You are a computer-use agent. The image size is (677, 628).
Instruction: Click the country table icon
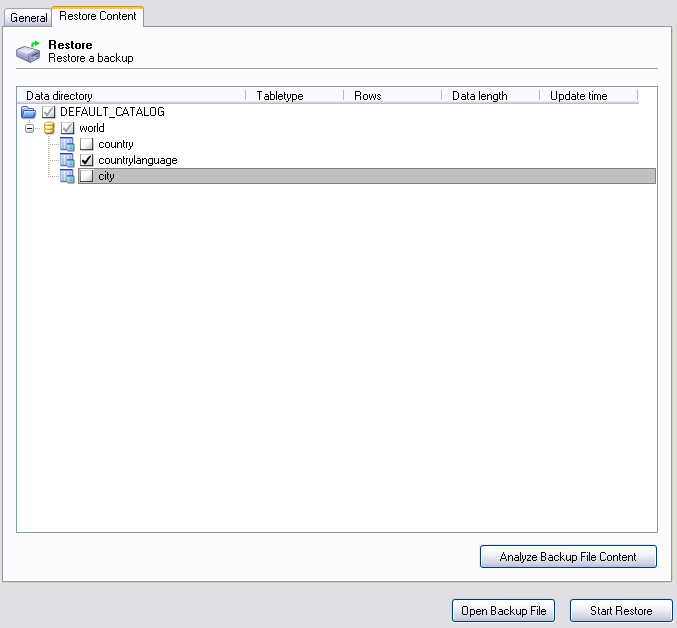pos(67,144)
